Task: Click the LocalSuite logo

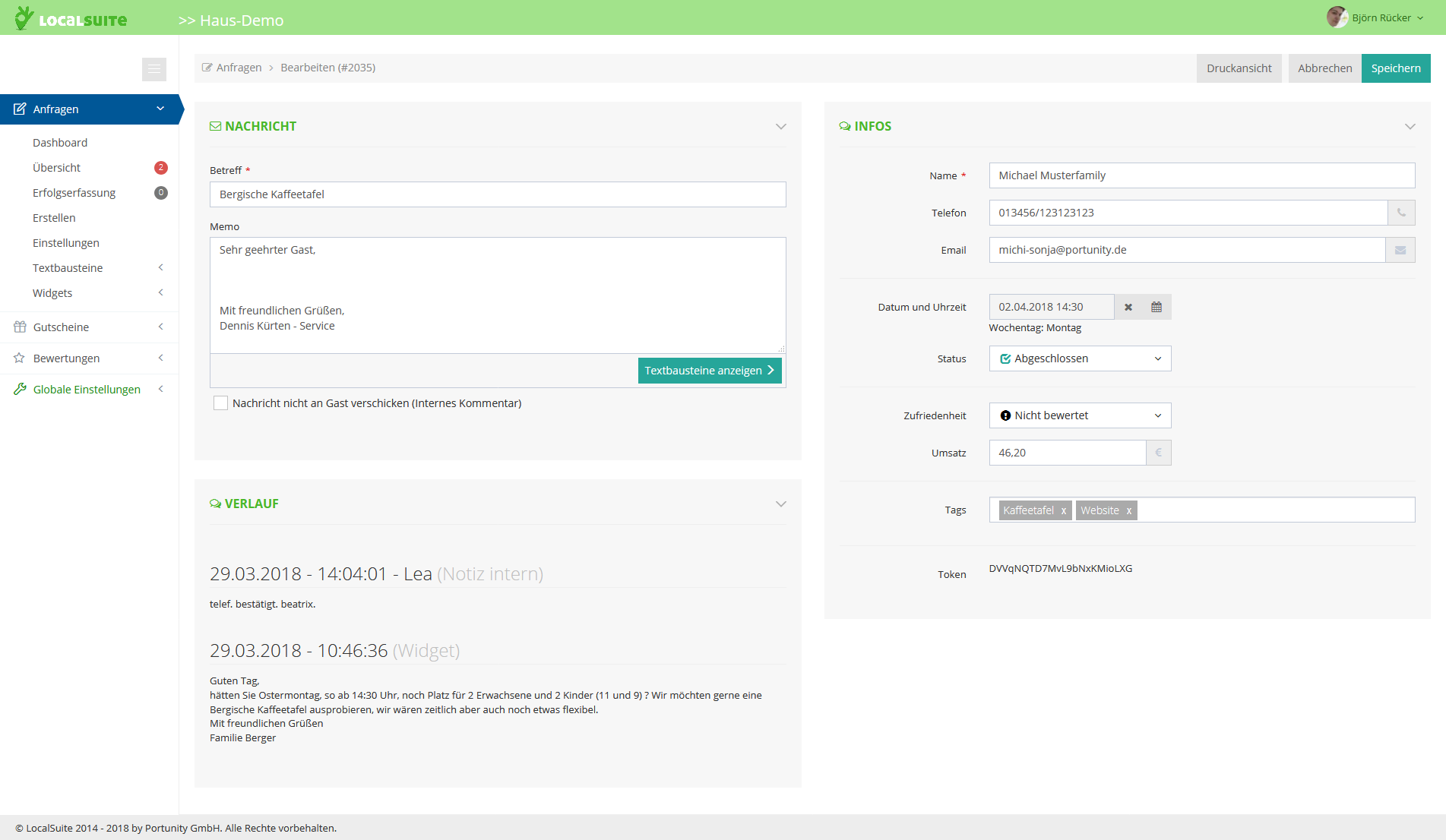Action: click(x=71, y=18)
